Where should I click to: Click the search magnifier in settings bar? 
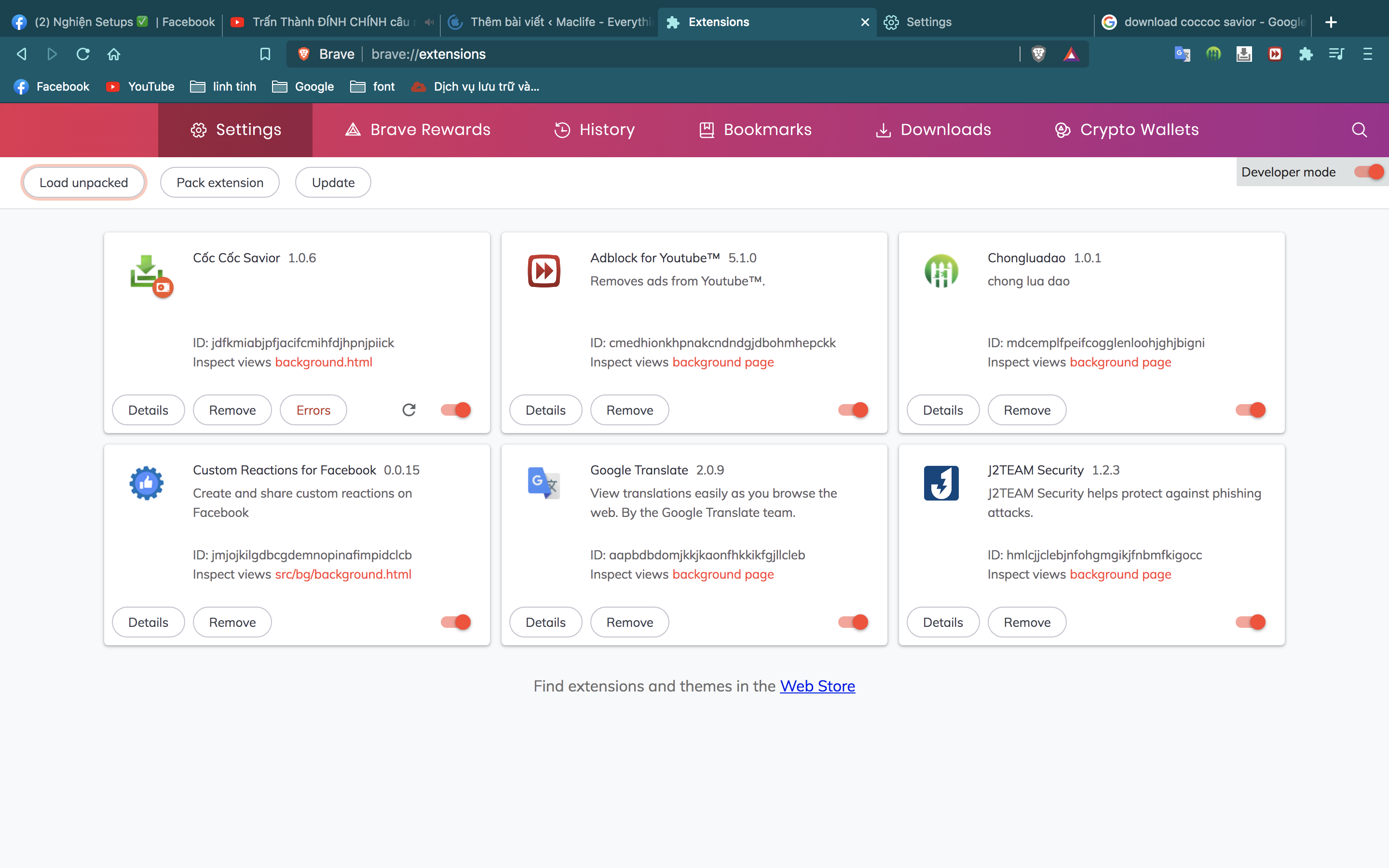point(1359,130)
